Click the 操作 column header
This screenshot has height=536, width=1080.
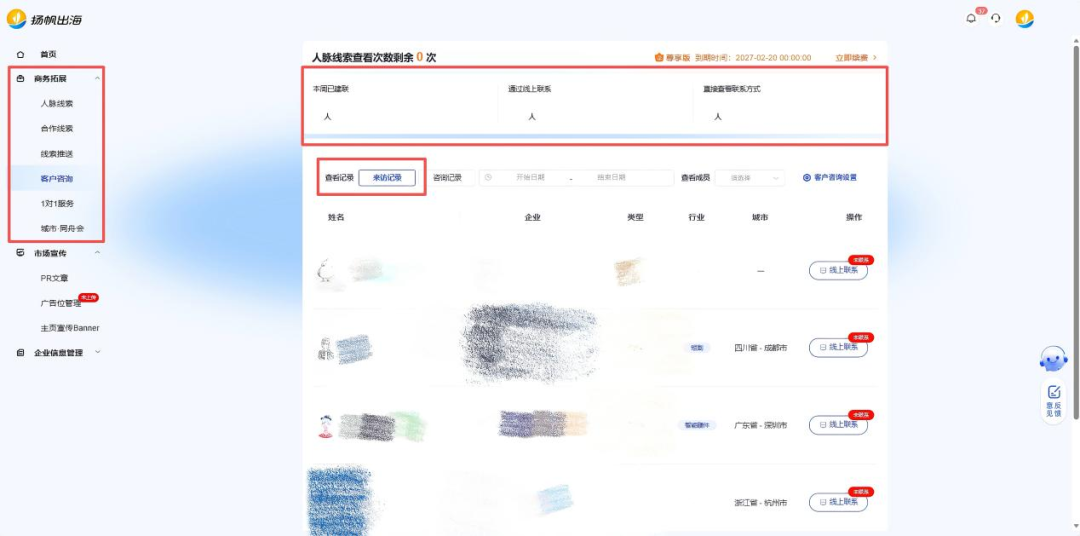tap(853, 218)
